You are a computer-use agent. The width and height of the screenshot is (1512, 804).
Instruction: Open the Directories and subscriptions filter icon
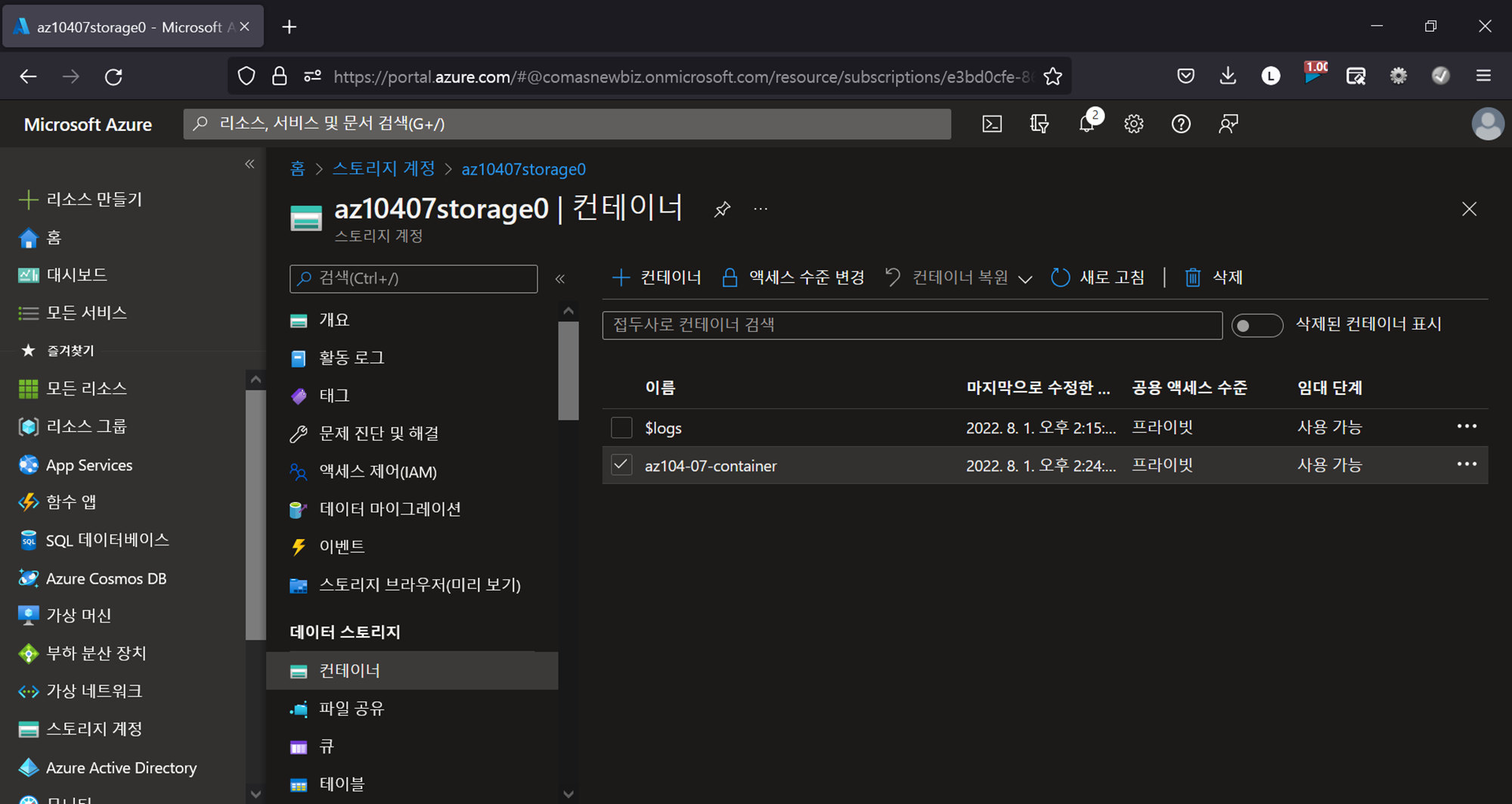point(1039,124)
